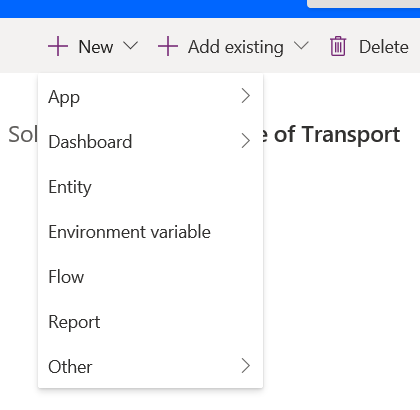
Task: Select Flow from the menu
Action: 151,277
